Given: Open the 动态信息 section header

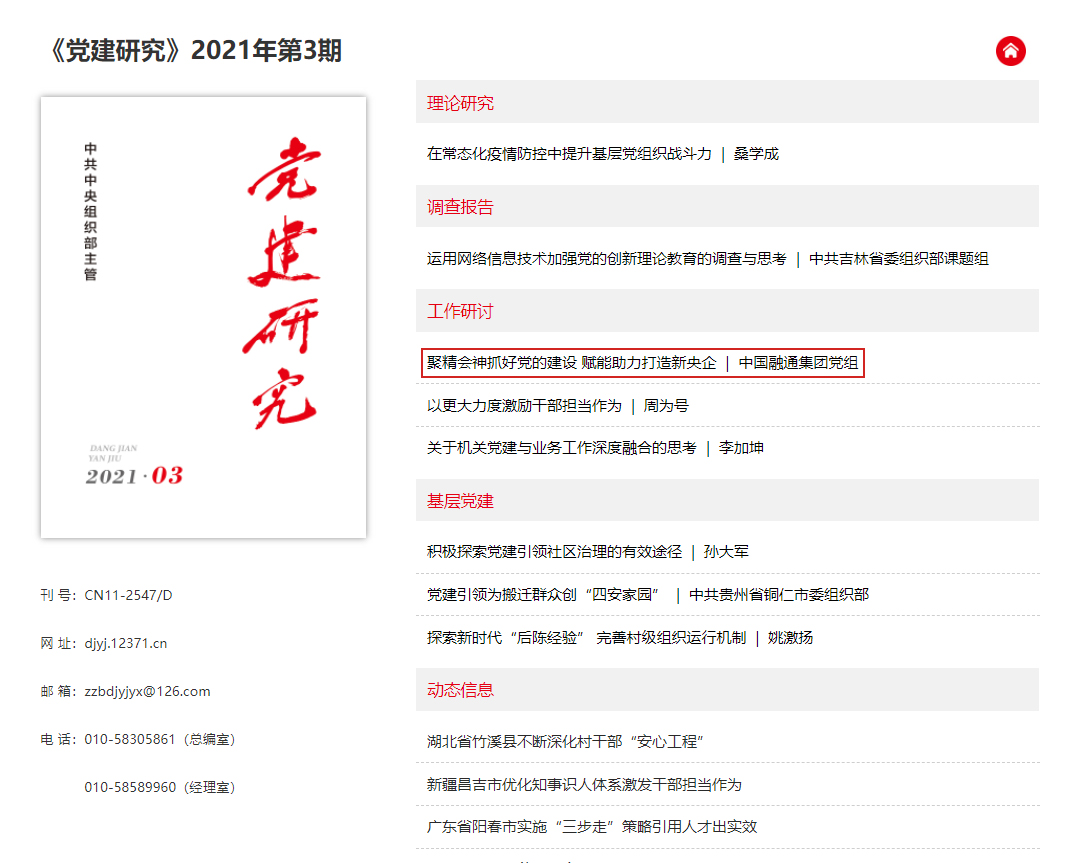Looking at the screenshot, I should [461, 690].
